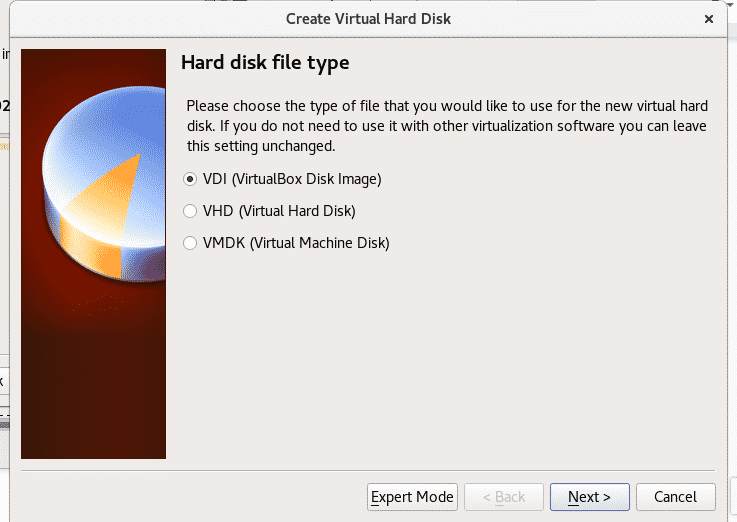
Task: Go to the Next wizard step
Action: pyautogui.click(x=589, y=497)
